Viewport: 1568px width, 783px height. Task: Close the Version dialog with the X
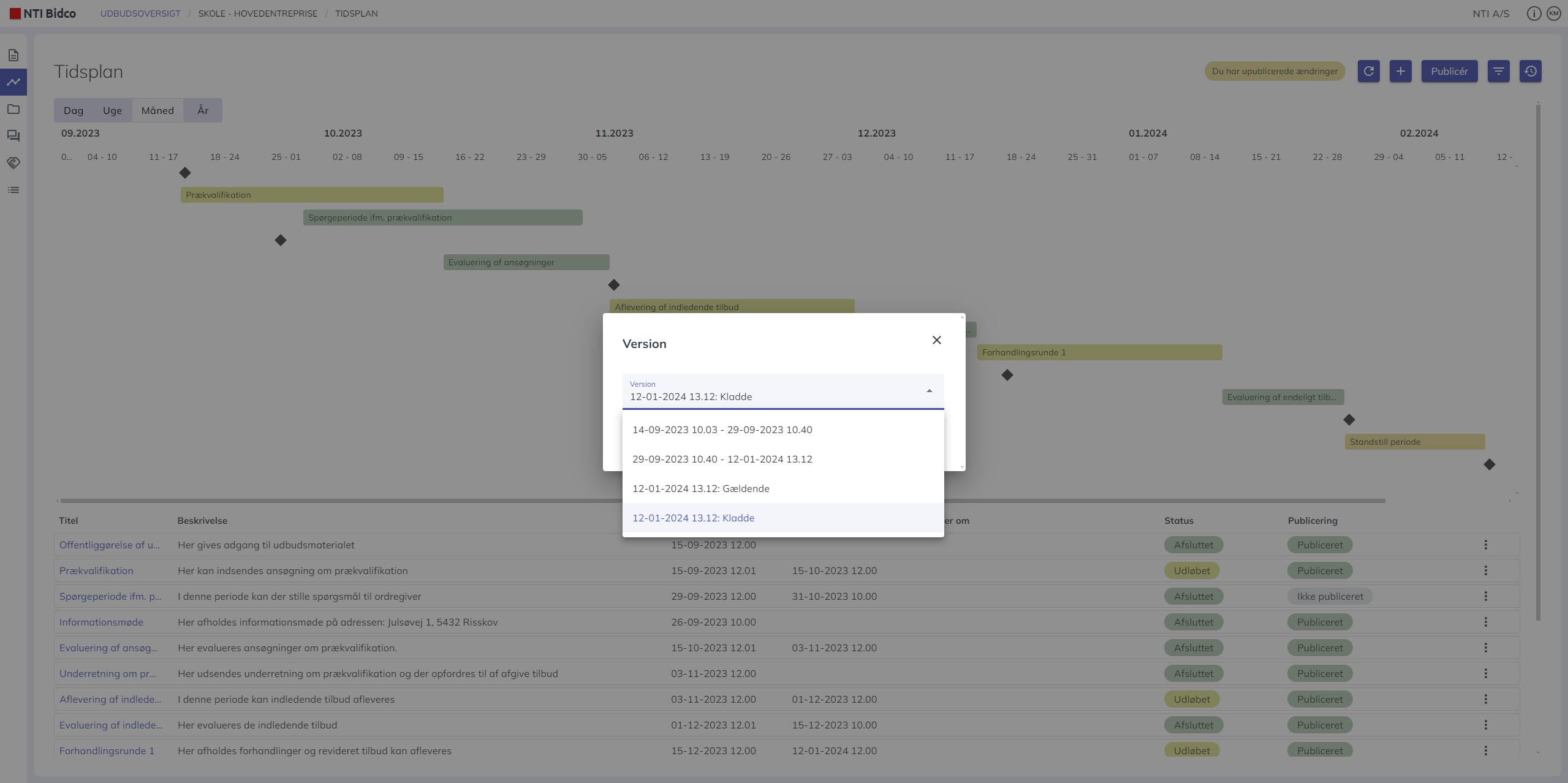(936, 340)
